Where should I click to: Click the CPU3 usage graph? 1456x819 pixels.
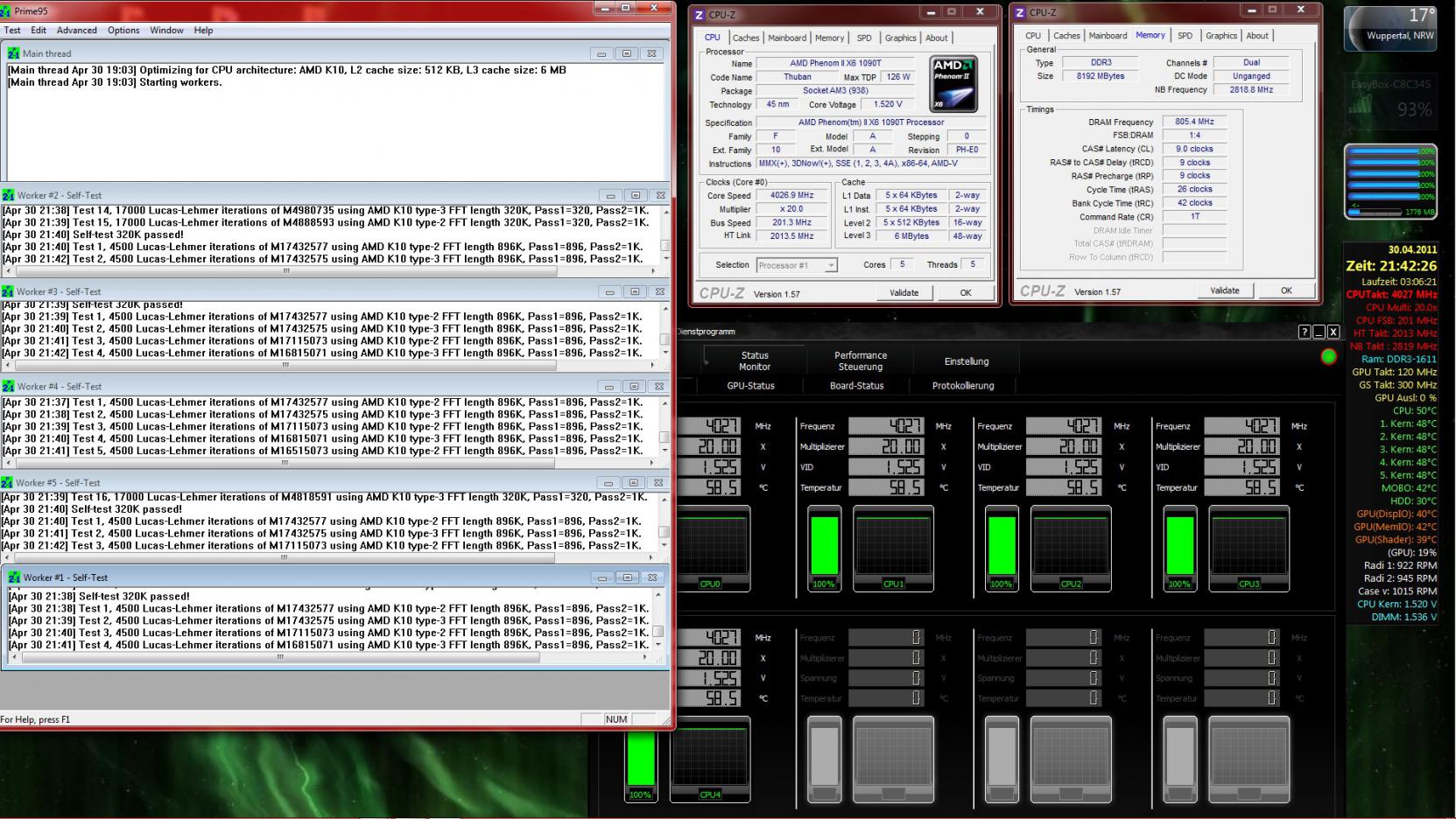[1249, 548]
